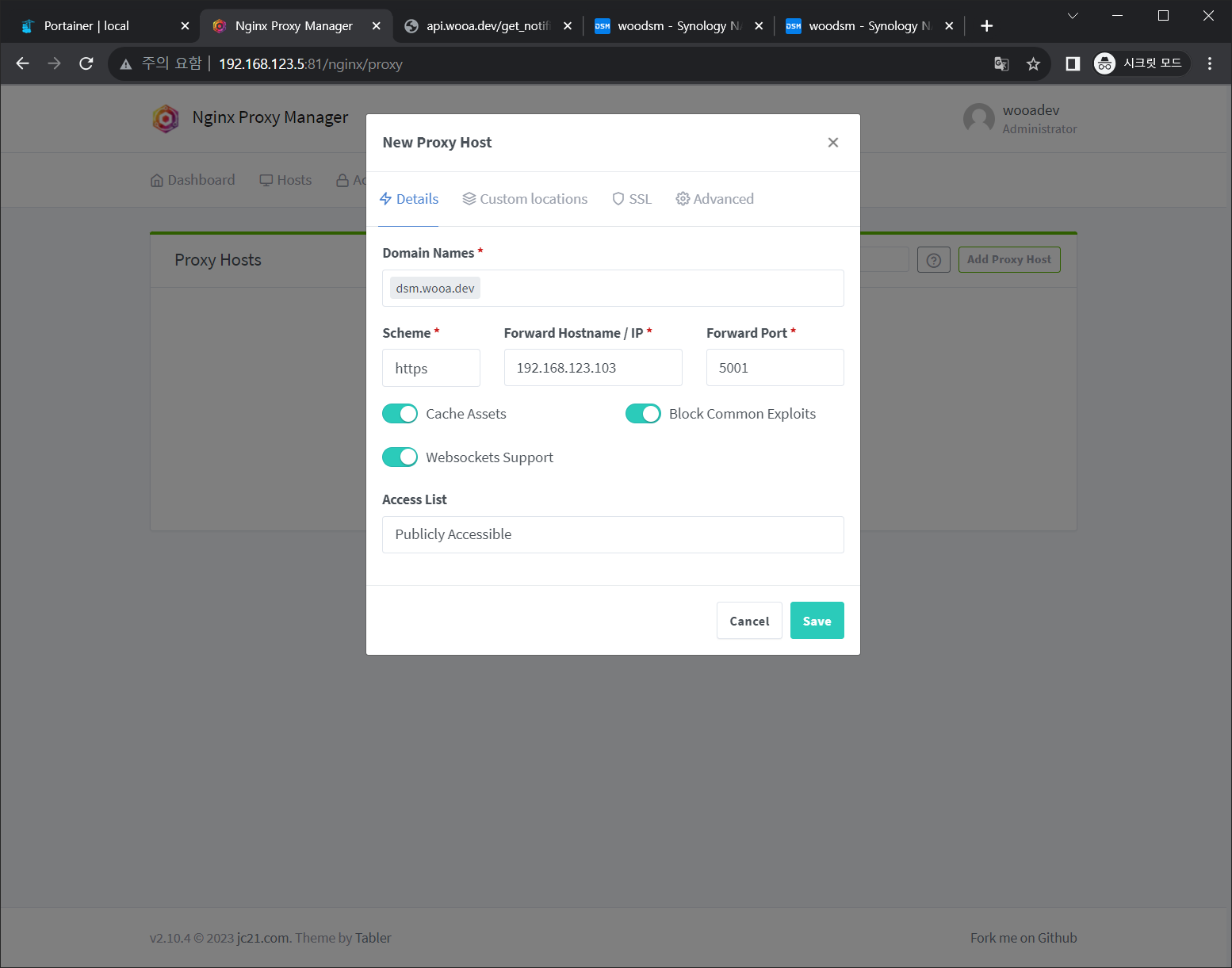
Task: Switch to the api.wooa.dev tab
Action: [488, 26]
